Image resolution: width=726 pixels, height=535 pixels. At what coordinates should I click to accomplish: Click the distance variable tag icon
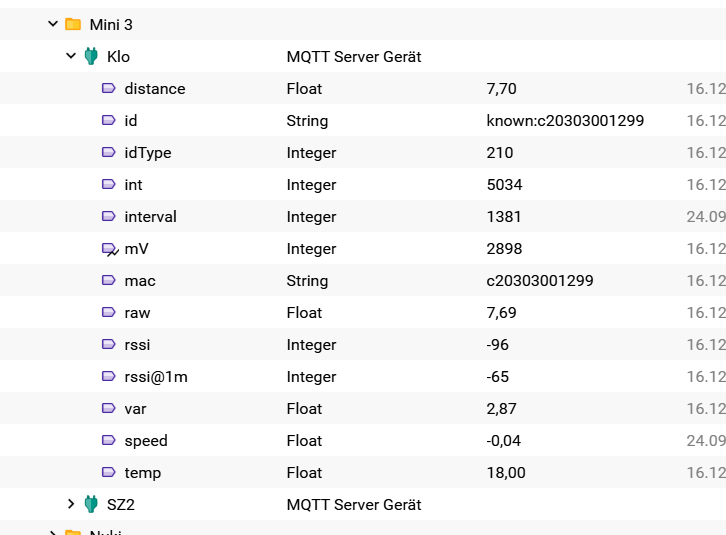pyautogui.click(x=109, y=88)
